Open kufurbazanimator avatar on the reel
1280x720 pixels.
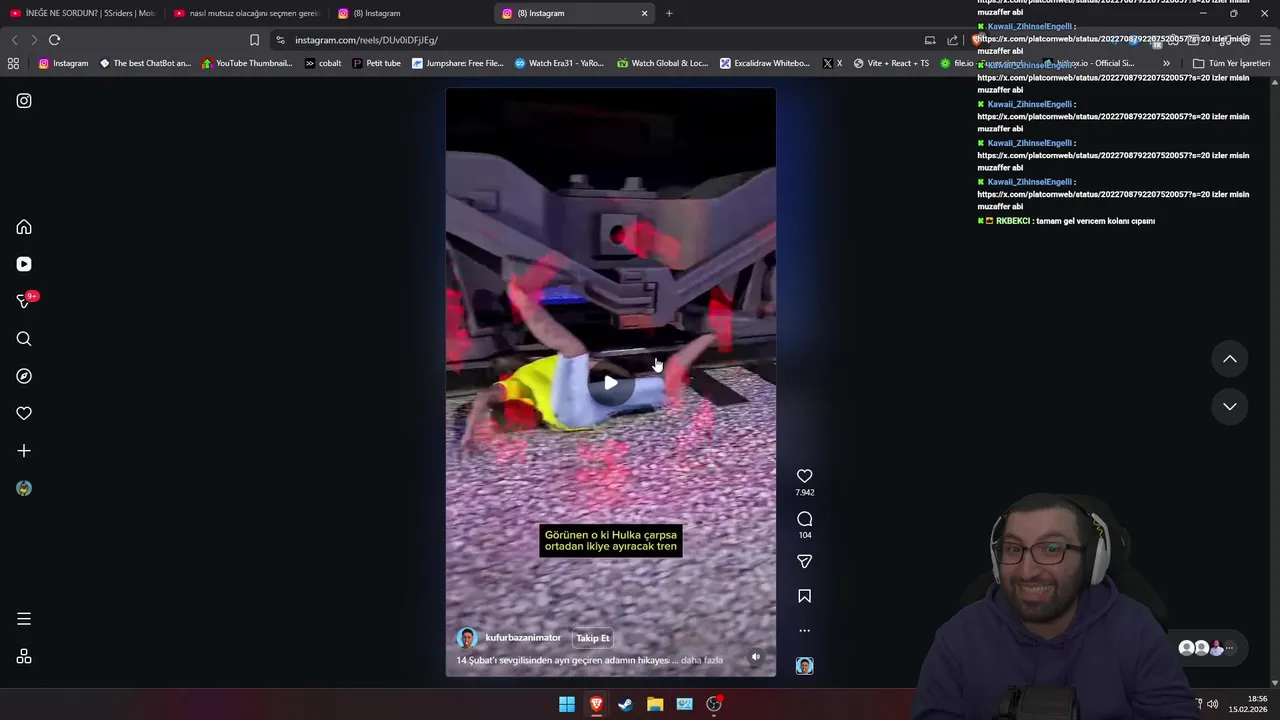tap(467, 638)
